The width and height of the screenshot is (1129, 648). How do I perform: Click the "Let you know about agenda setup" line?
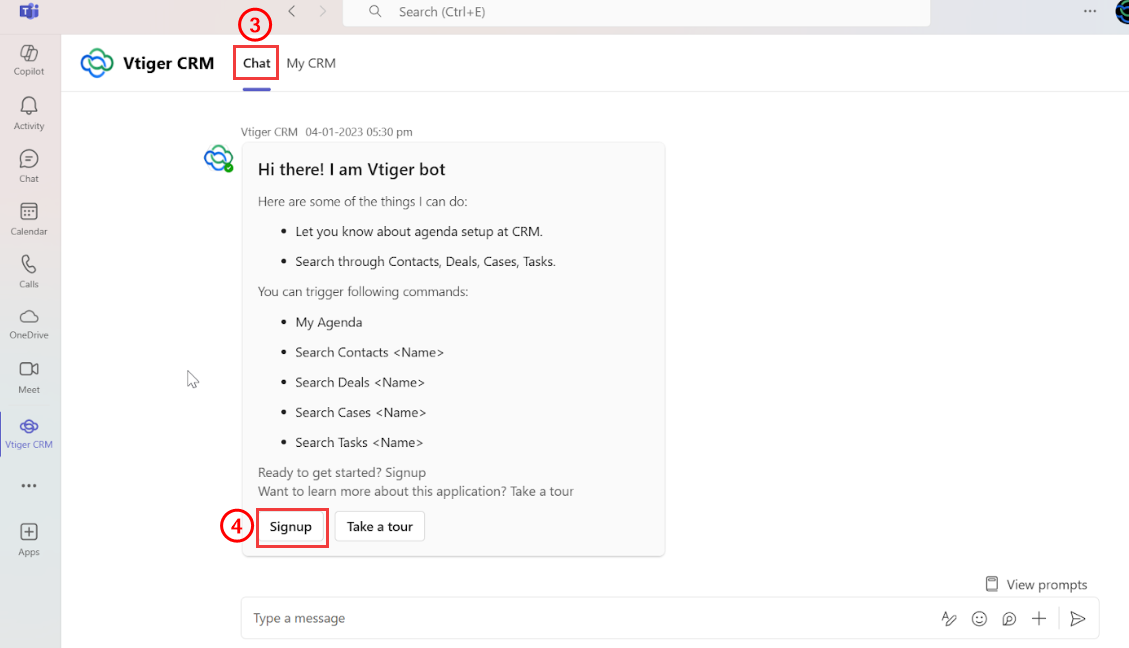coord(419,232)
